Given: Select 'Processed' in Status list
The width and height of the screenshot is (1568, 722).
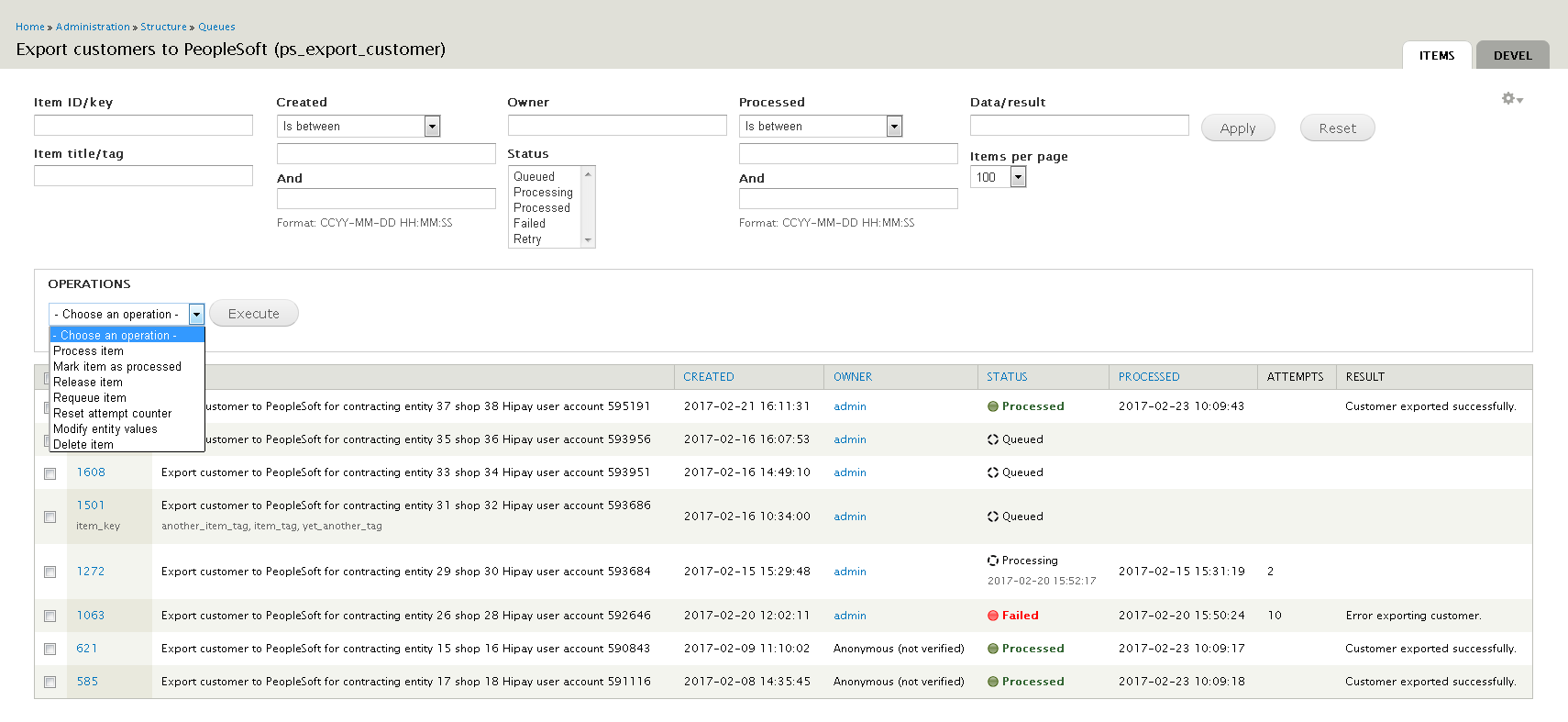Looking at the screenshot, I should click(546, 208).
